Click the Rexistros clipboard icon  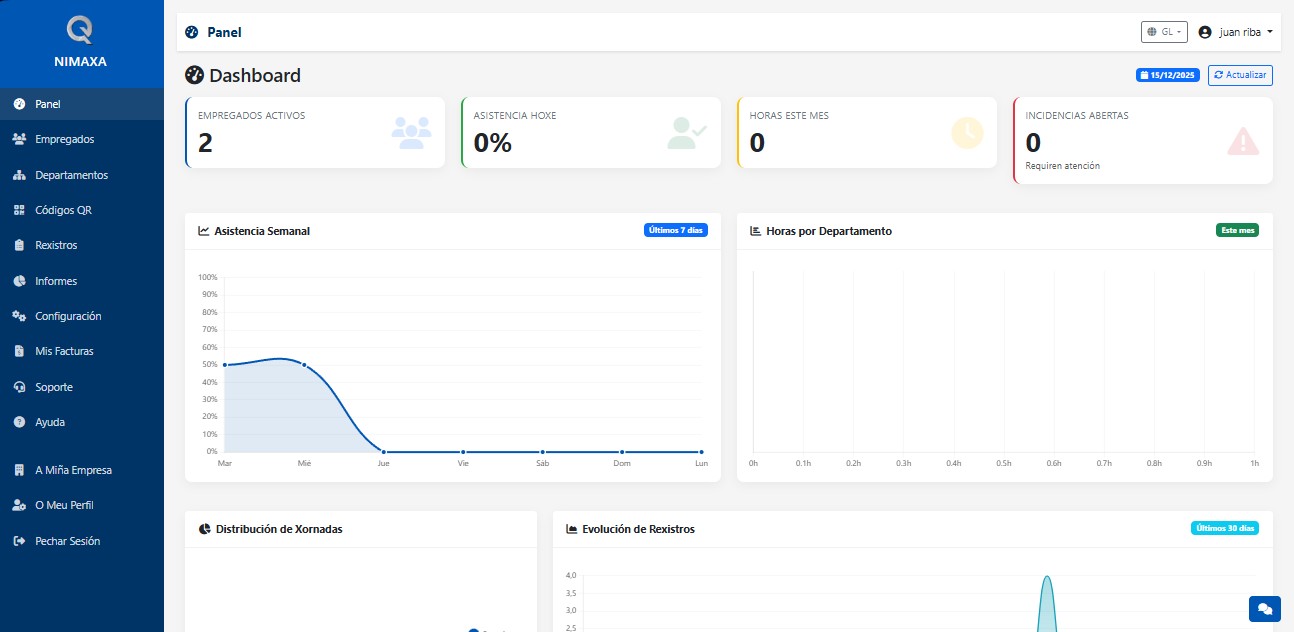click(x=19, y=245)
